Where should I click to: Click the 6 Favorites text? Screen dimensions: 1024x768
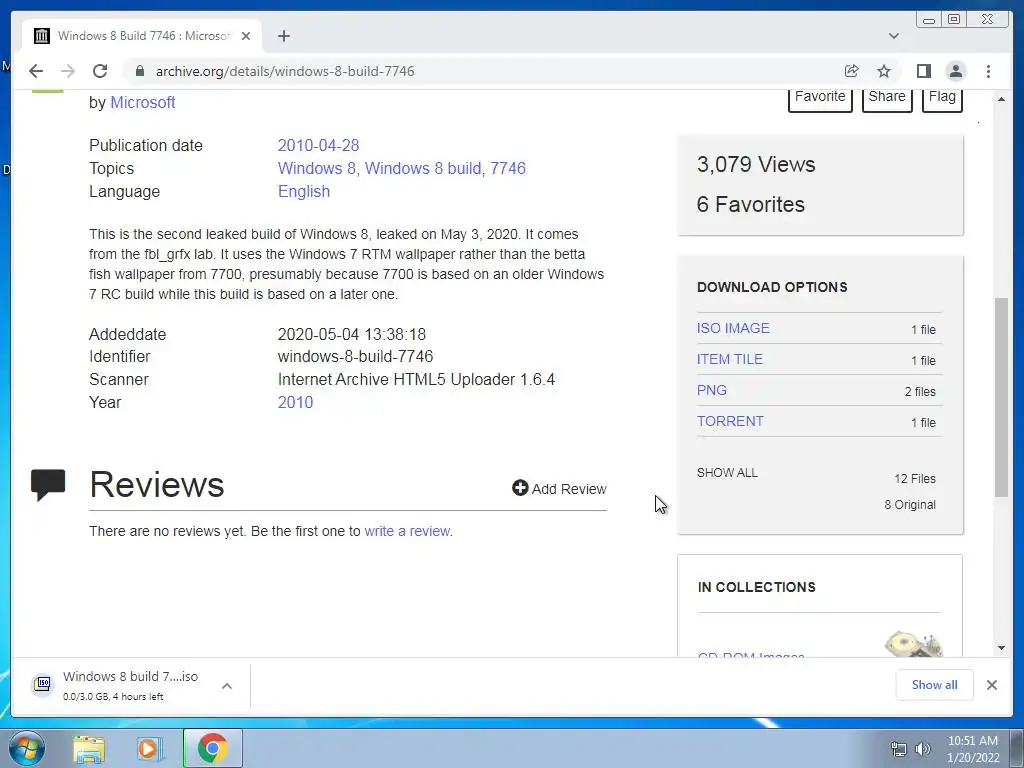tap(750, 204)
